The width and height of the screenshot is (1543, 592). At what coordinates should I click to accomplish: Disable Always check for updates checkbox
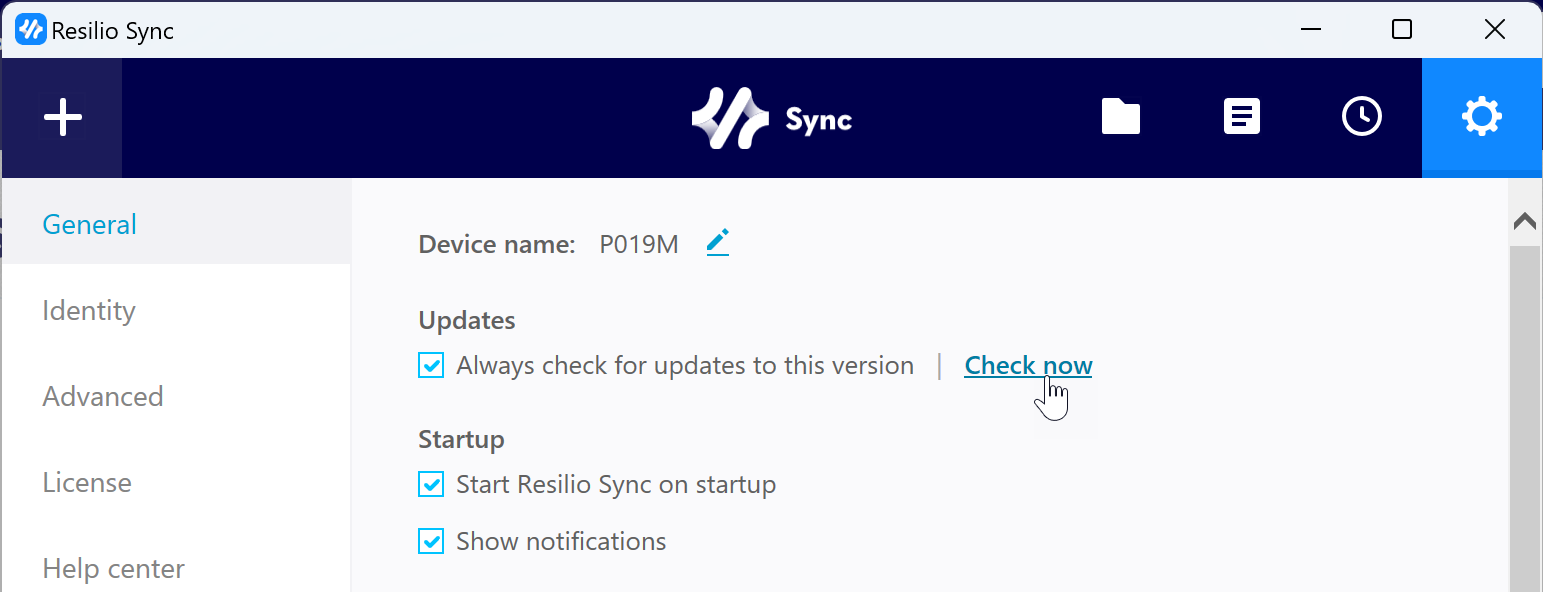431,366
